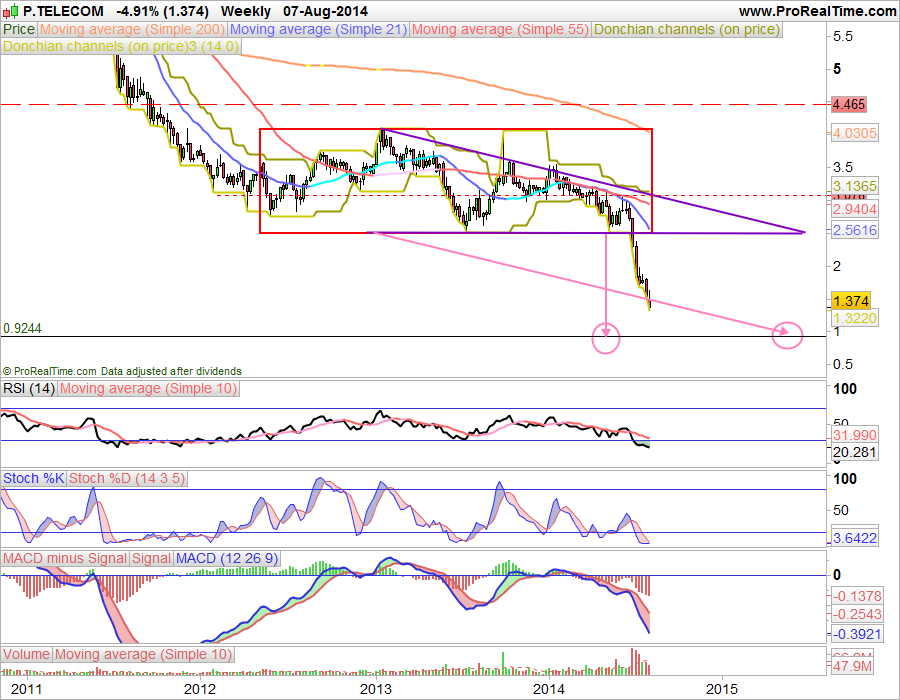Click the 3.6422 stochastic value tag

click(x=855, y=538)
